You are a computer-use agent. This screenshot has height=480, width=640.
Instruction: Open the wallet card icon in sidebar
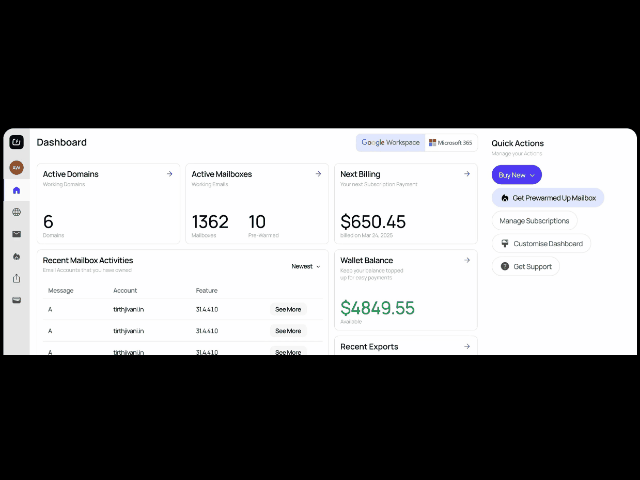tap(16, 300)
